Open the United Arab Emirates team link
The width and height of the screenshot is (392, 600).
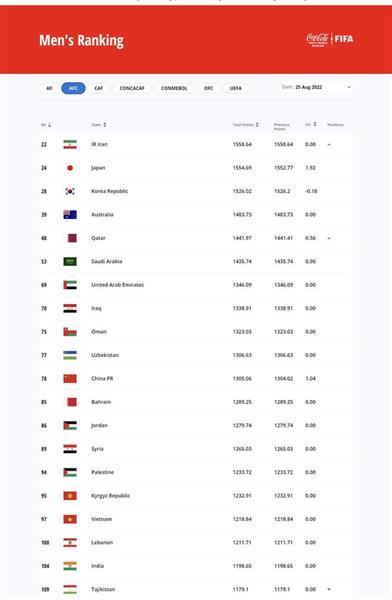tap(118, 285)
